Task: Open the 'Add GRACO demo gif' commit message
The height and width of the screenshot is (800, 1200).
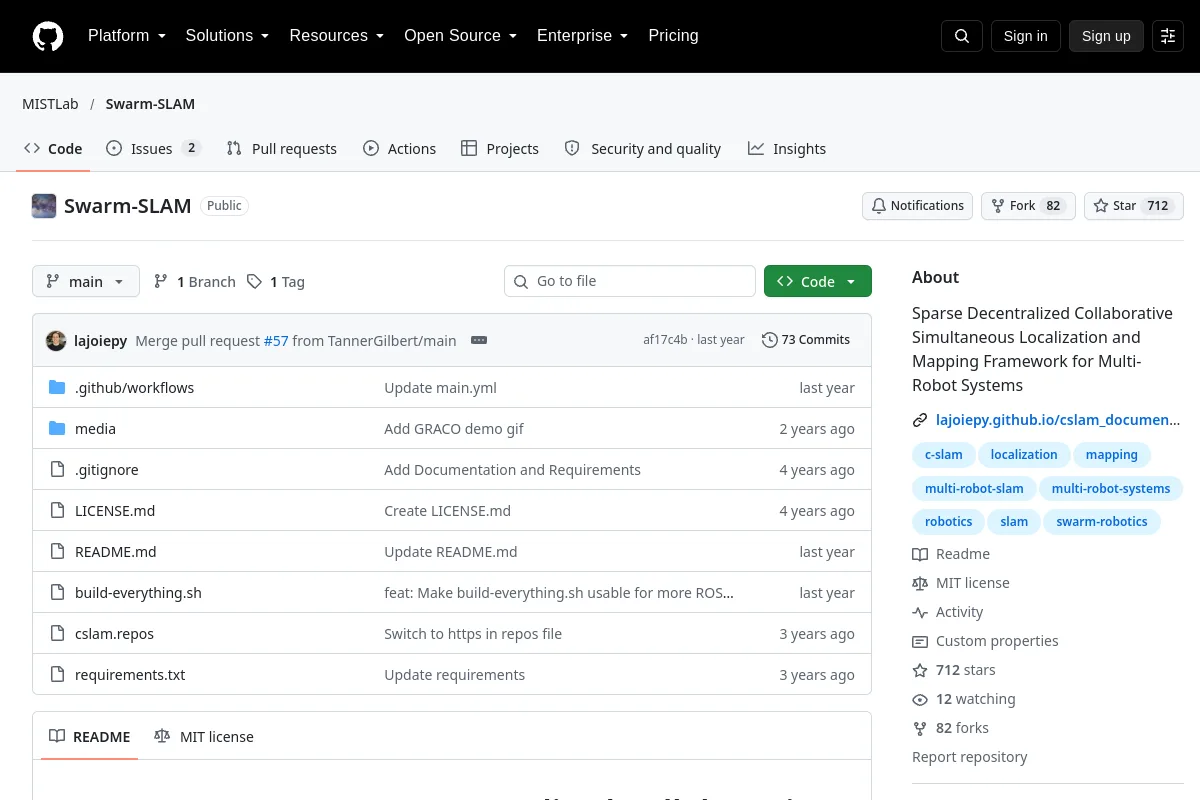Action: (x=454, y=429)
